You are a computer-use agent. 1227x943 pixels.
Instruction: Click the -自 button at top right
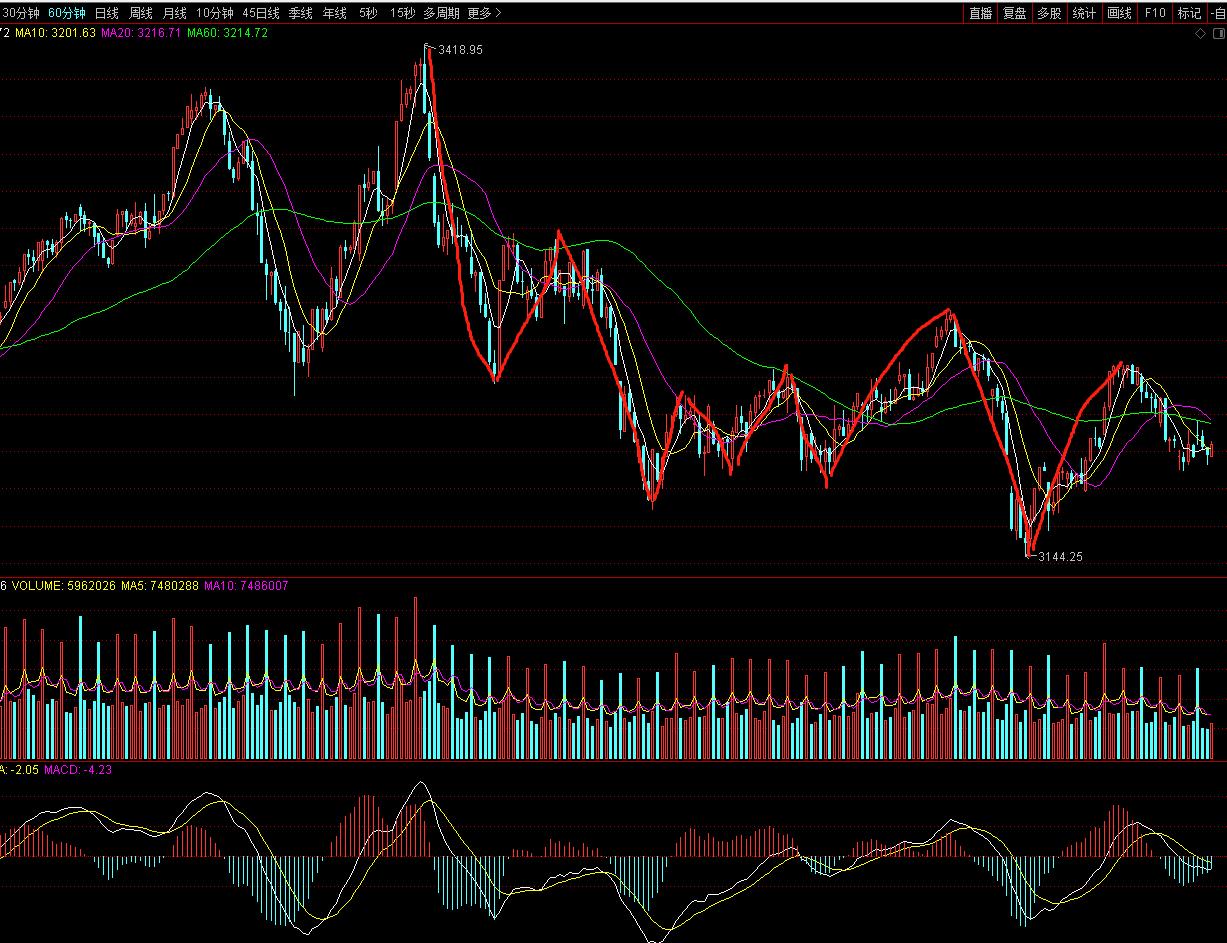pyautogui.click(x=1217, y=13)
